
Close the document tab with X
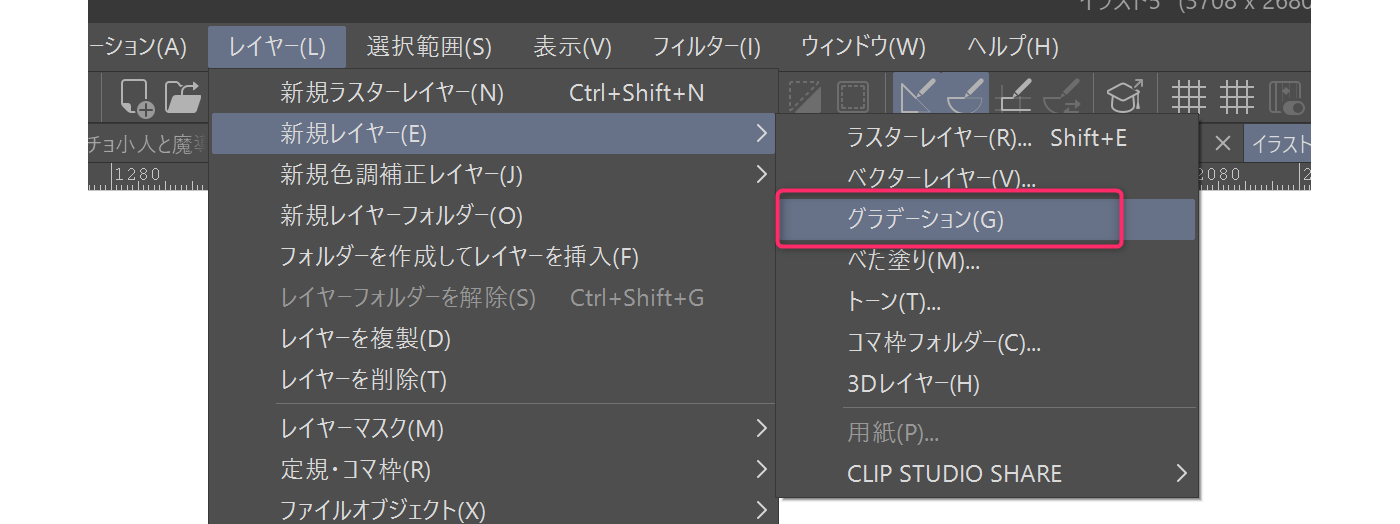[1222, 144]
